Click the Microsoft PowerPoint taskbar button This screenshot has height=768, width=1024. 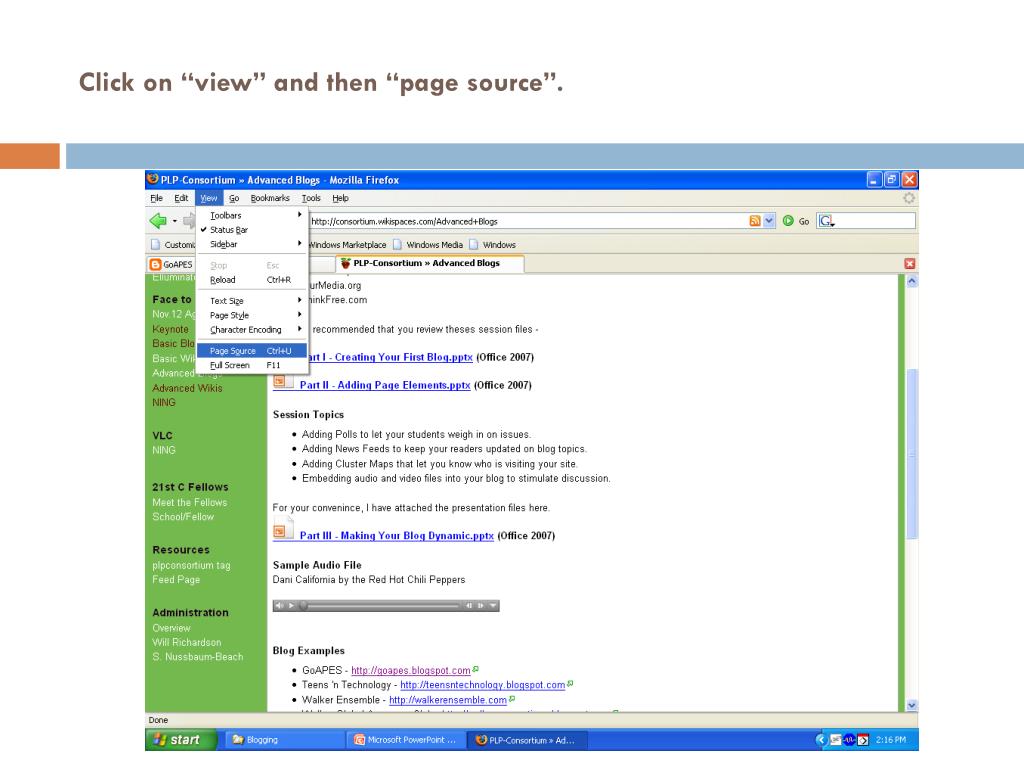408,740
